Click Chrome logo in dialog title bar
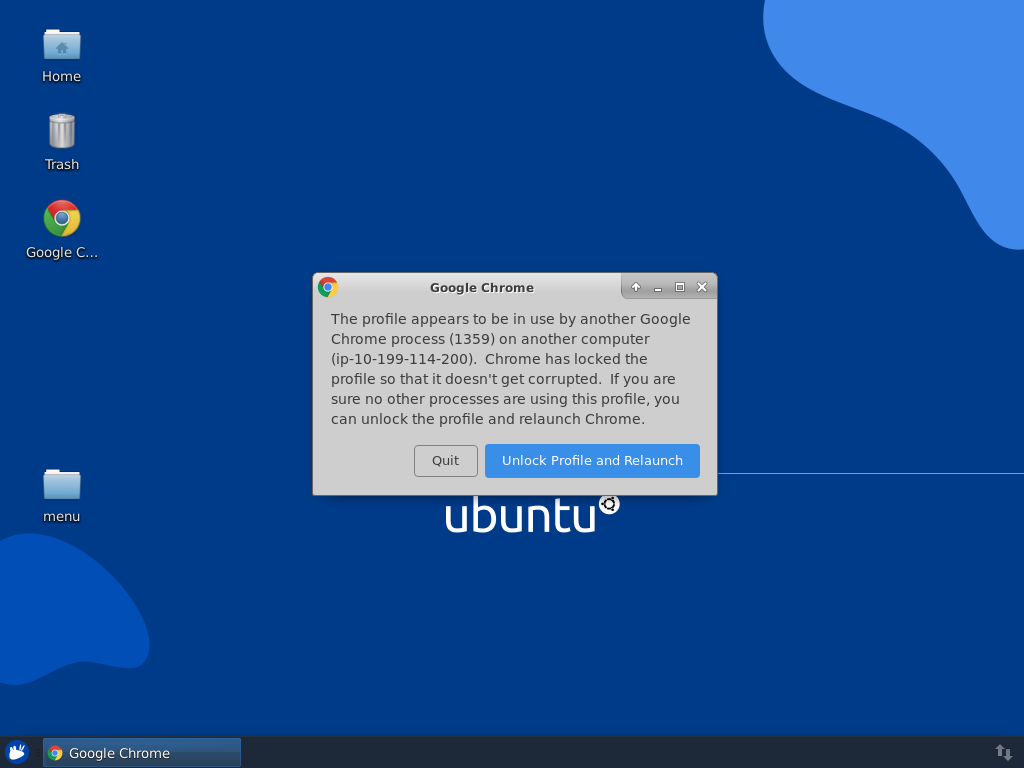This screenshot has height=768, width=1024. (328, 287)
